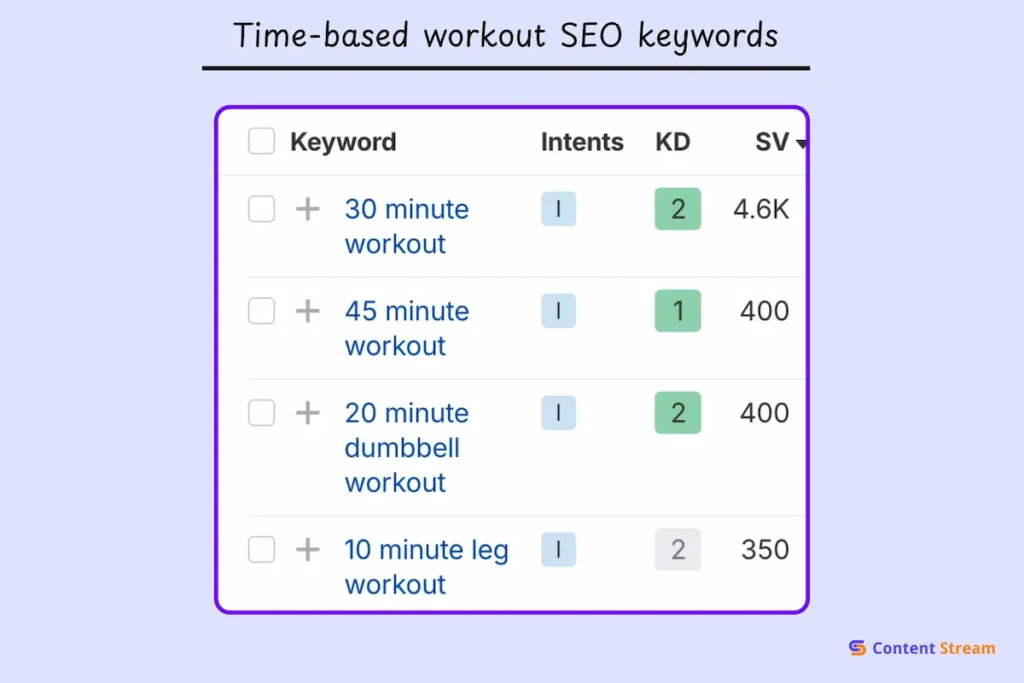1024x683 pixels.
Task: Click the Intents column header
Action: 582,141
